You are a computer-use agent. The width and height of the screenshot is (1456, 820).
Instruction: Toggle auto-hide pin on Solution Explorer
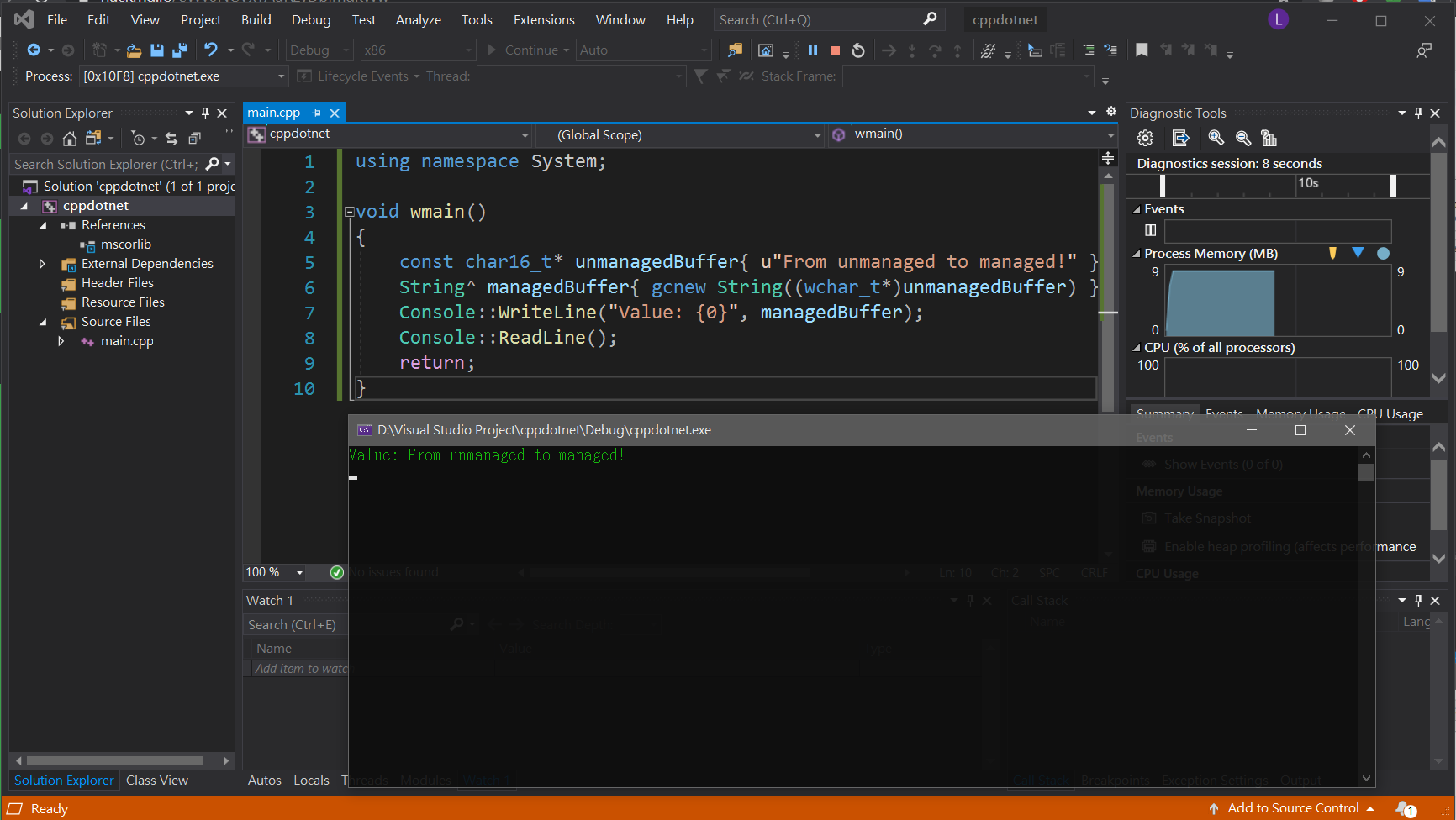click(x=205, y=113)
